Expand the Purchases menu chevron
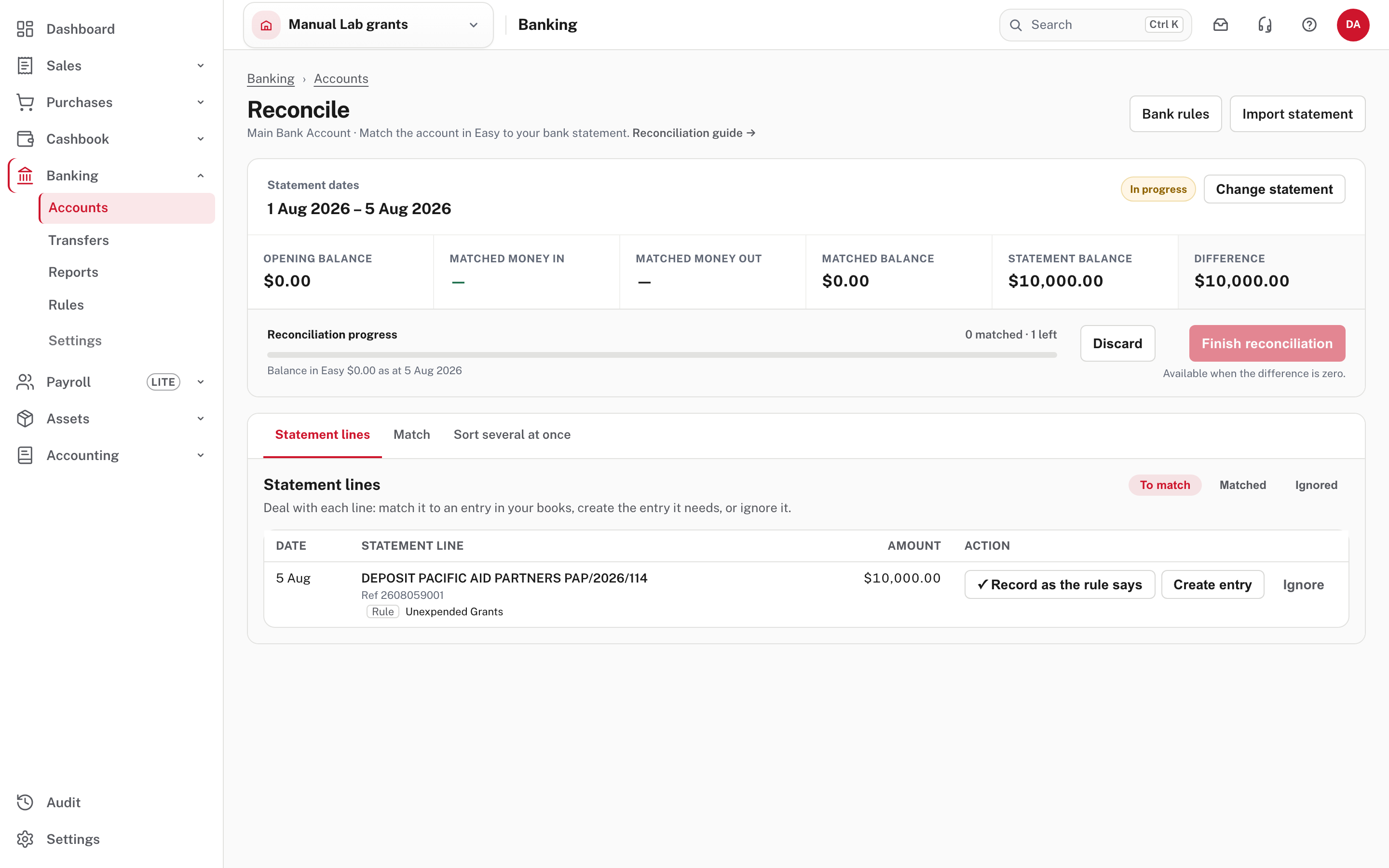 coord(201,102)
